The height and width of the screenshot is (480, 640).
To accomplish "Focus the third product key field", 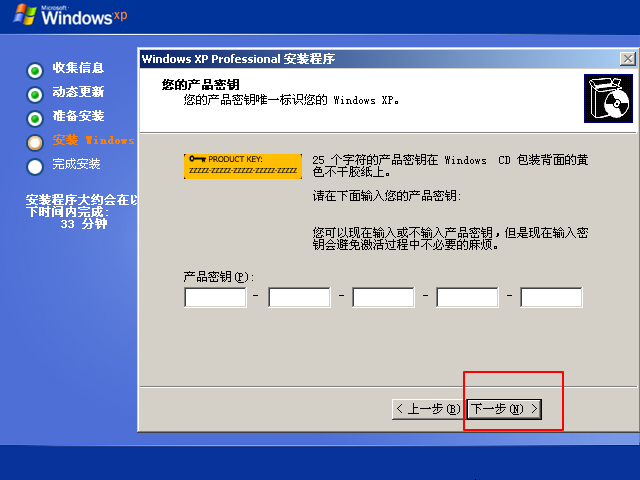I will tap(383, 297).
